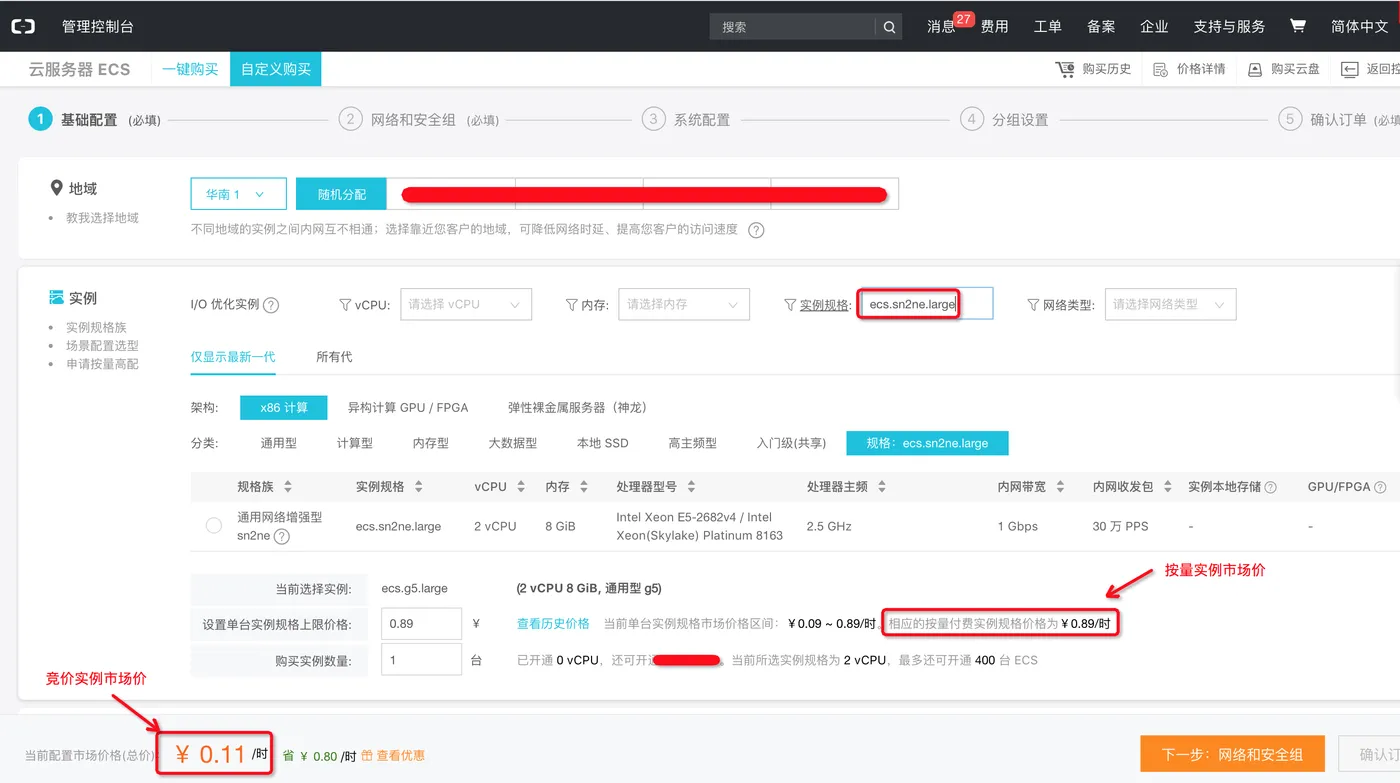This screenshot has height=783, width=1400.
Task: Sort the table by 处理器型号 column
Action: 691,487
